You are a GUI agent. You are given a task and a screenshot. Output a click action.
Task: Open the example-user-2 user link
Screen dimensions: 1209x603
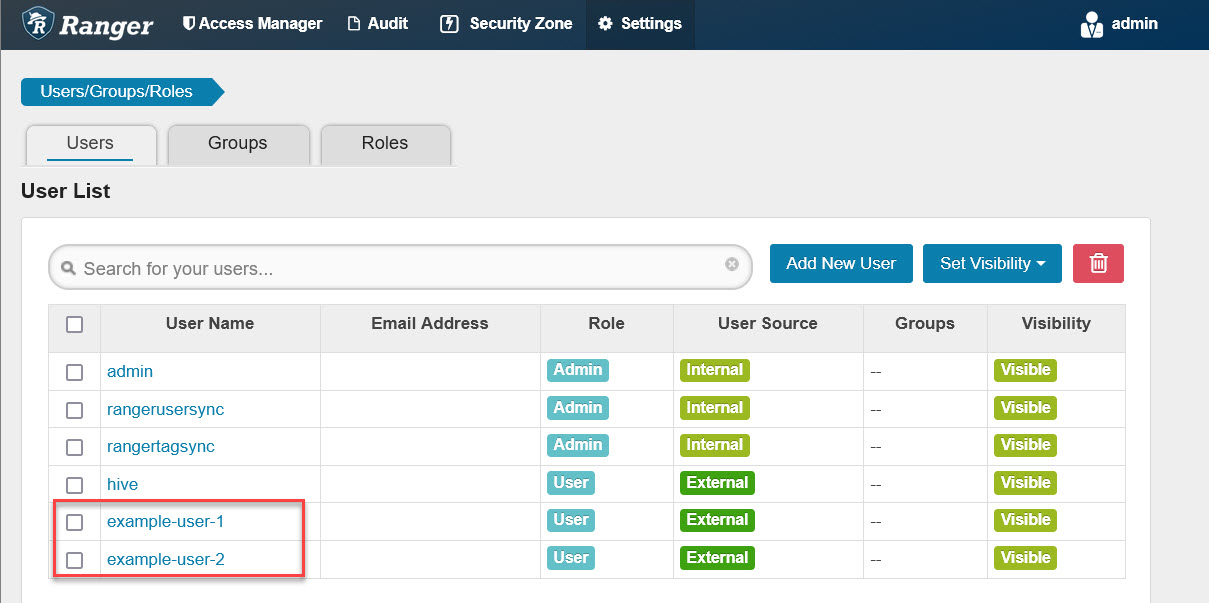pyautogui.click(x=166, y=559)
